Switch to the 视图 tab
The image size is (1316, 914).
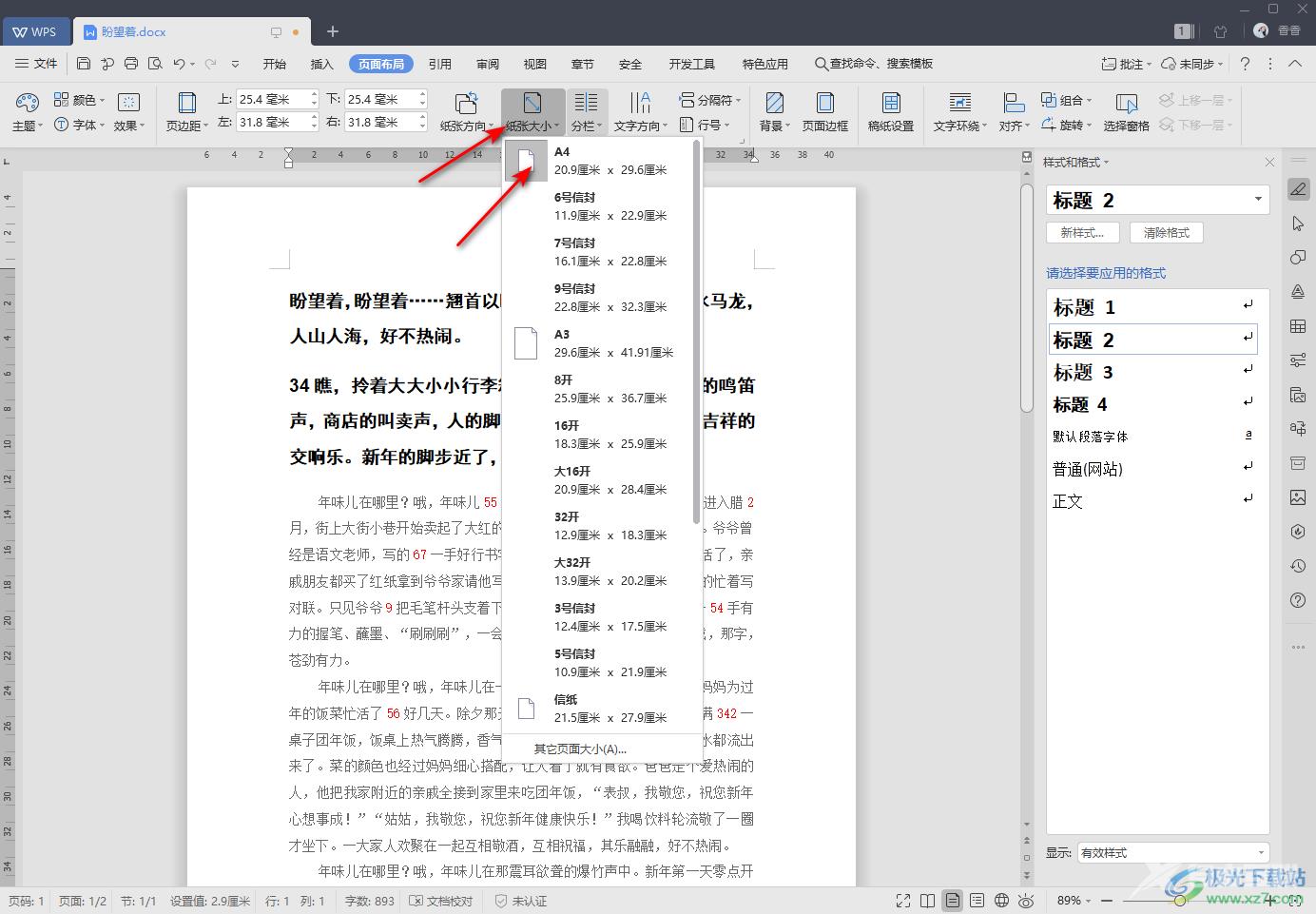coord(535,64)
